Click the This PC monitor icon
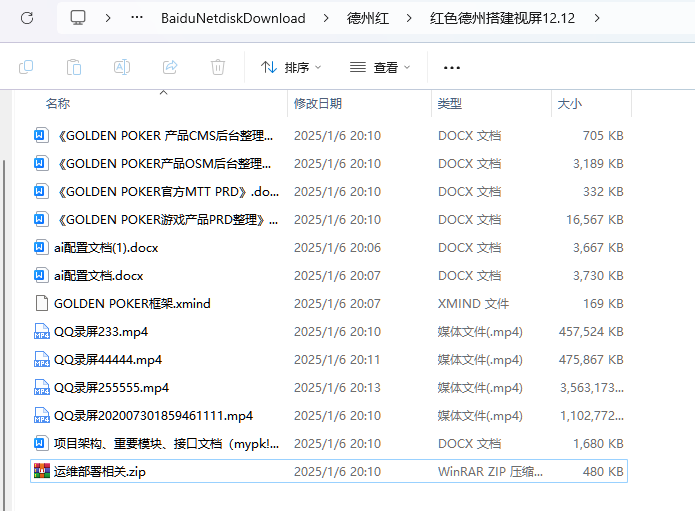The height and width of the screenshot is (511, 695). pos(78,18)
